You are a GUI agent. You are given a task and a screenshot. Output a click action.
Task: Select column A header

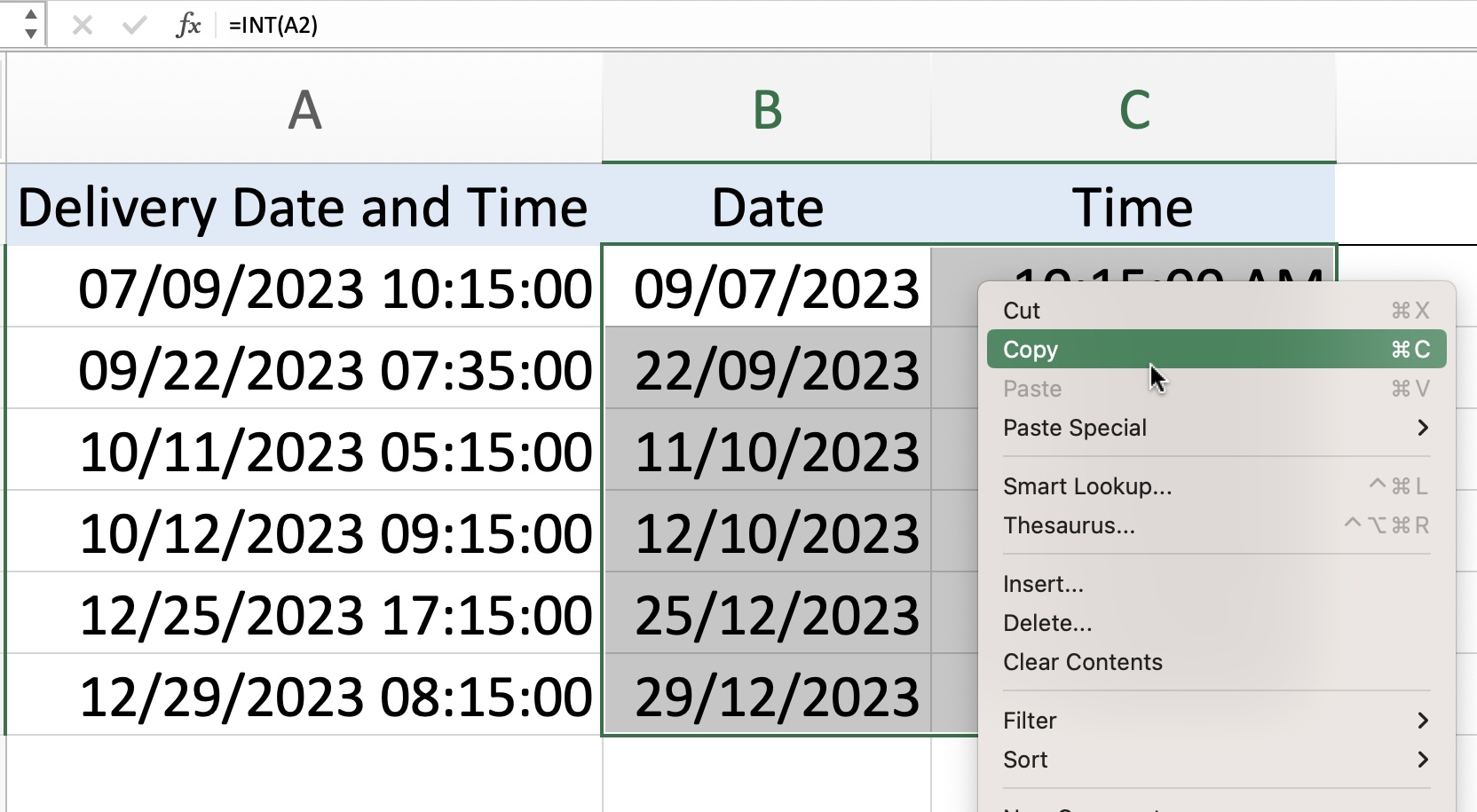tap(304, 109)
